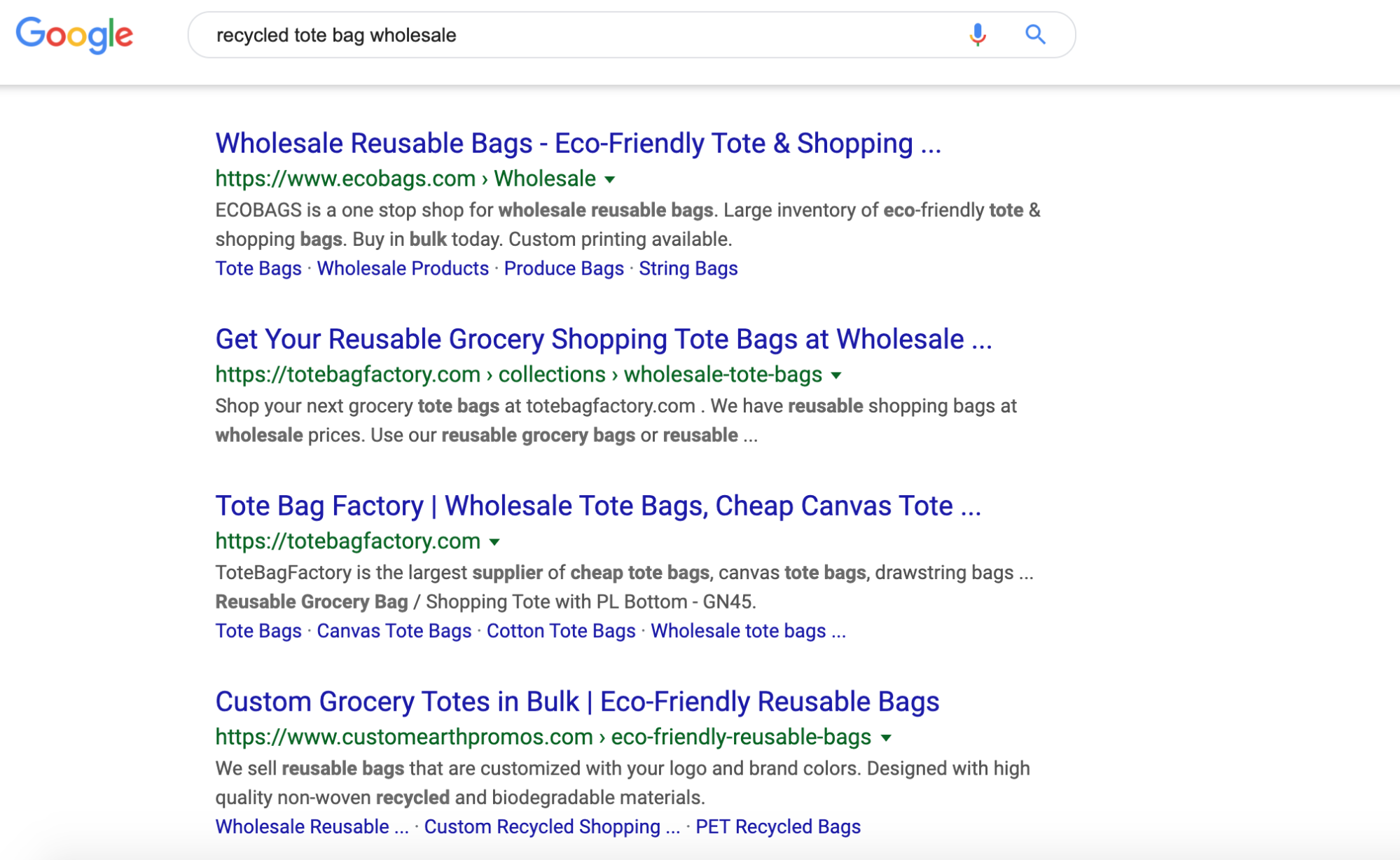This screenshot has width=1400, height=860.
Task: Click the Google logo
Action: click(74, 35)
